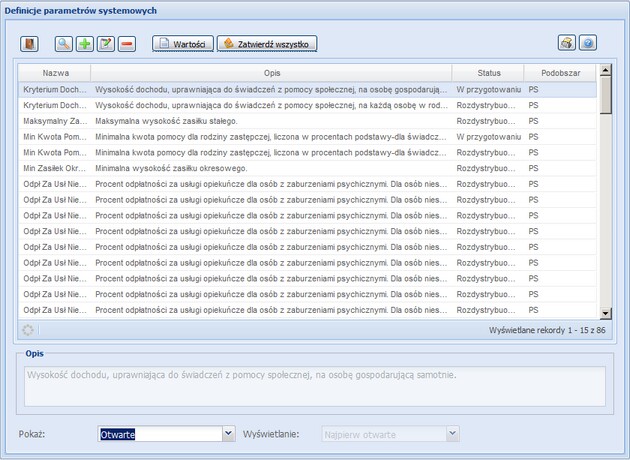Expand the Pokaż dropdown arrow
This screenshot has height=460, width=630.
pyautogui.click(x=229, y=434)
